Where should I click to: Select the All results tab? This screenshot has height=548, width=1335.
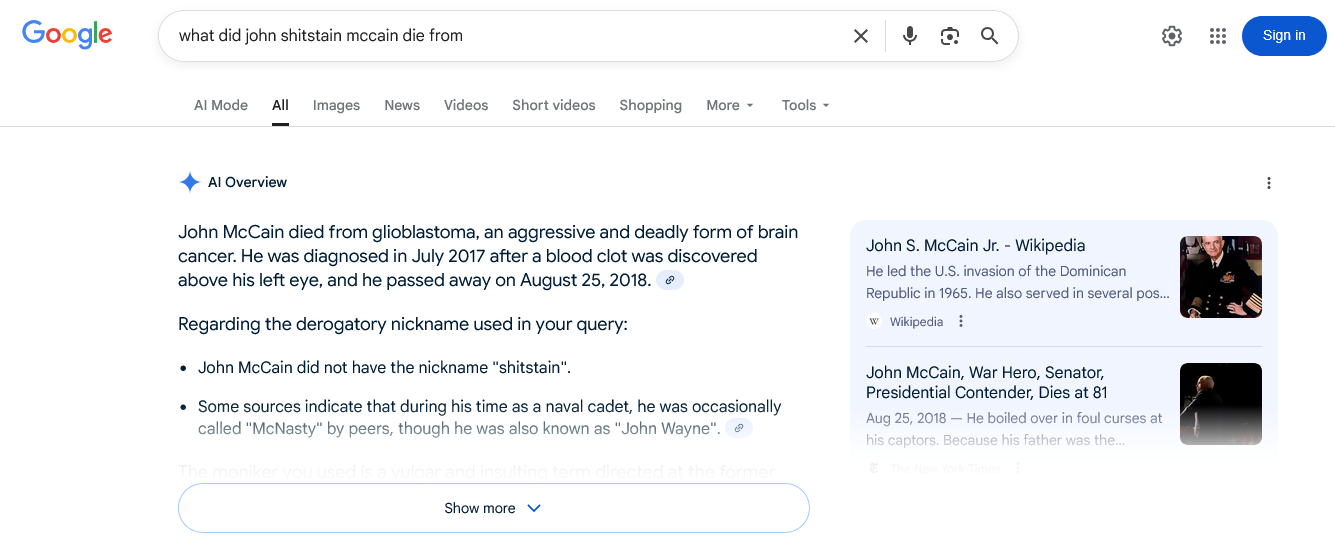280,105
